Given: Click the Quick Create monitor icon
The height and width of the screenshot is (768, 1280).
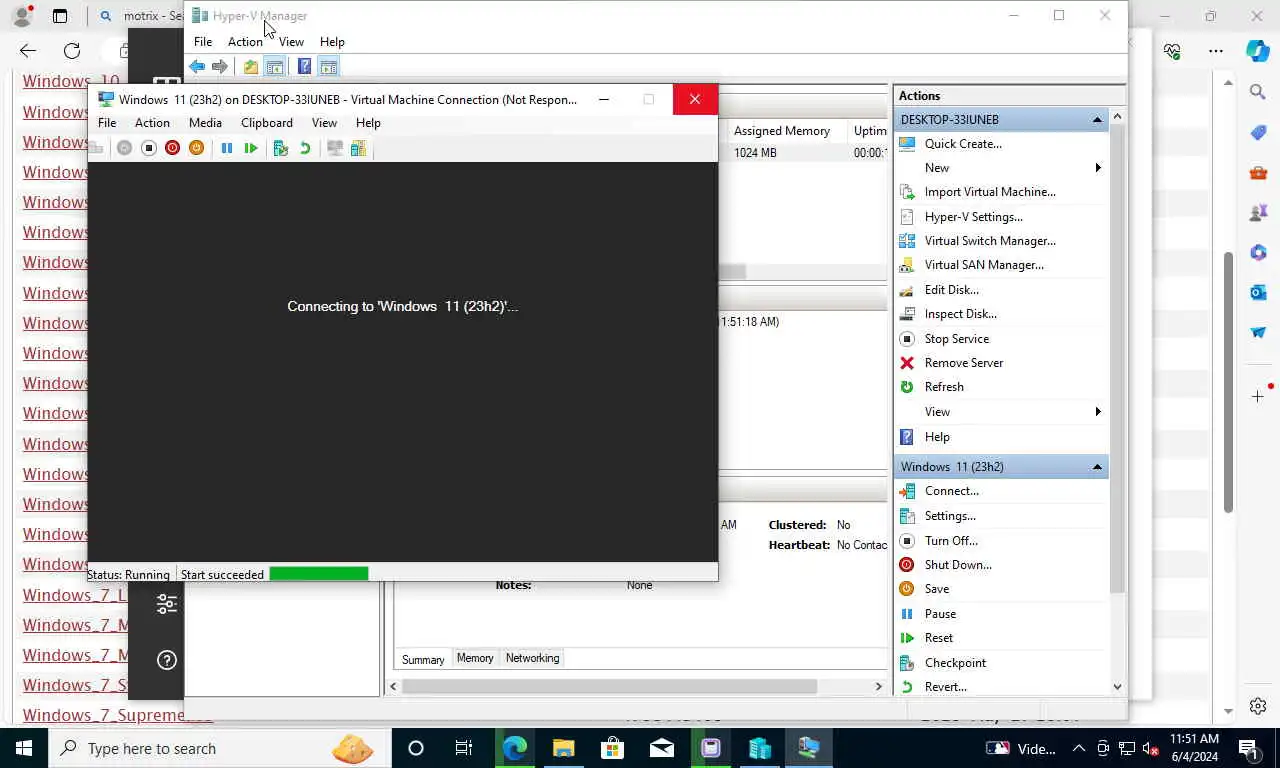Looking at the screenshot, I should pos(907,144).
